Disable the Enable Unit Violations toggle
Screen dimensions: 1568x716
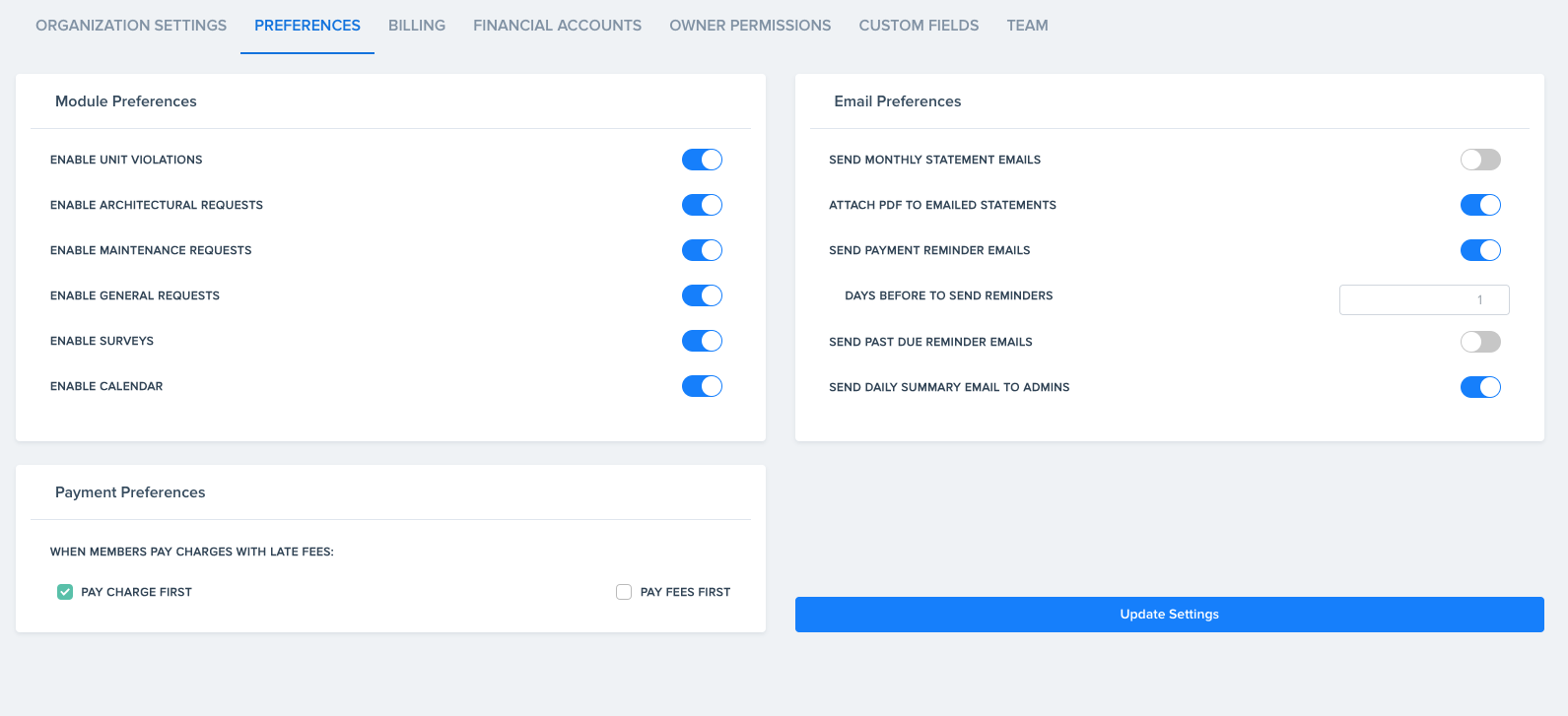tap(702, 160)
